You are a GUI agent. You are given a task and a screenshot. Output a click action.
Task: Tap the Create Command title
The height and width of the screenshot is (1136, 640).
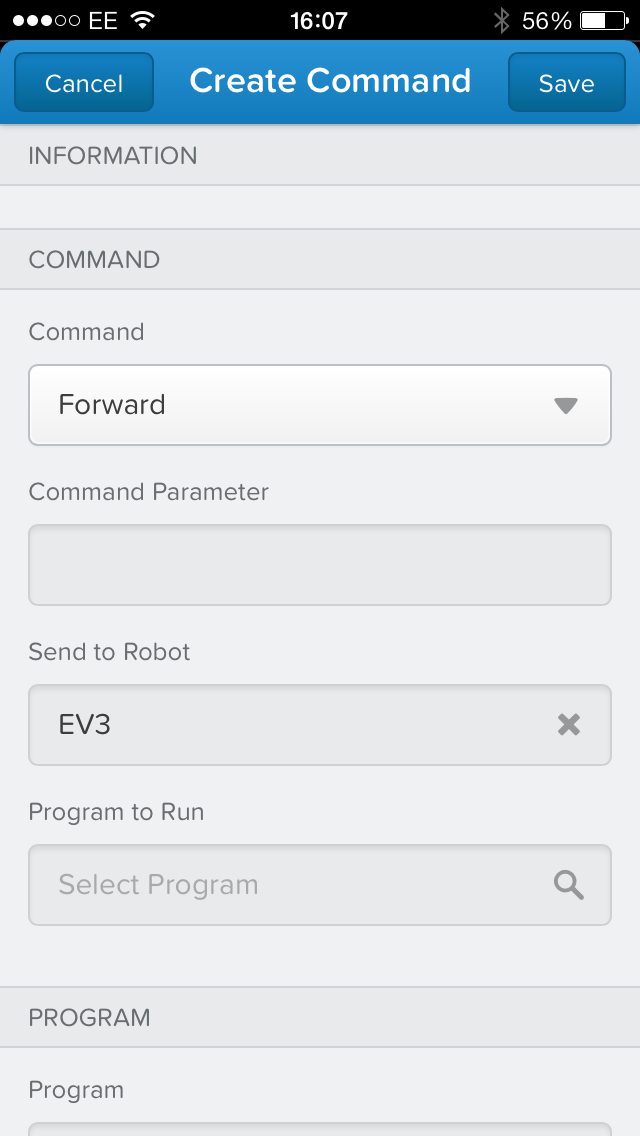[x=330, y=81]
